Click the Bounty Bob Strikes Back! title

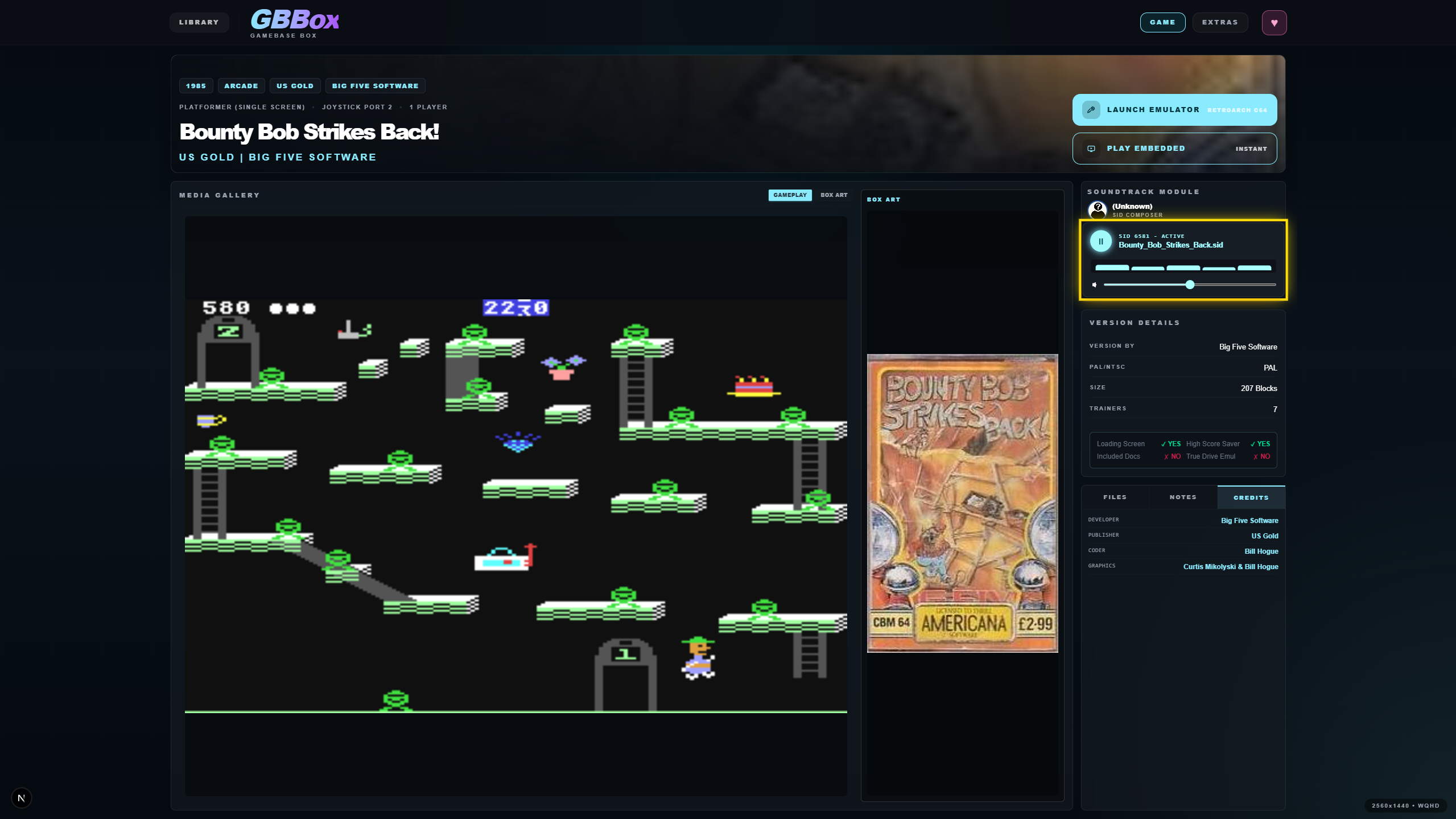click(309, 132)
